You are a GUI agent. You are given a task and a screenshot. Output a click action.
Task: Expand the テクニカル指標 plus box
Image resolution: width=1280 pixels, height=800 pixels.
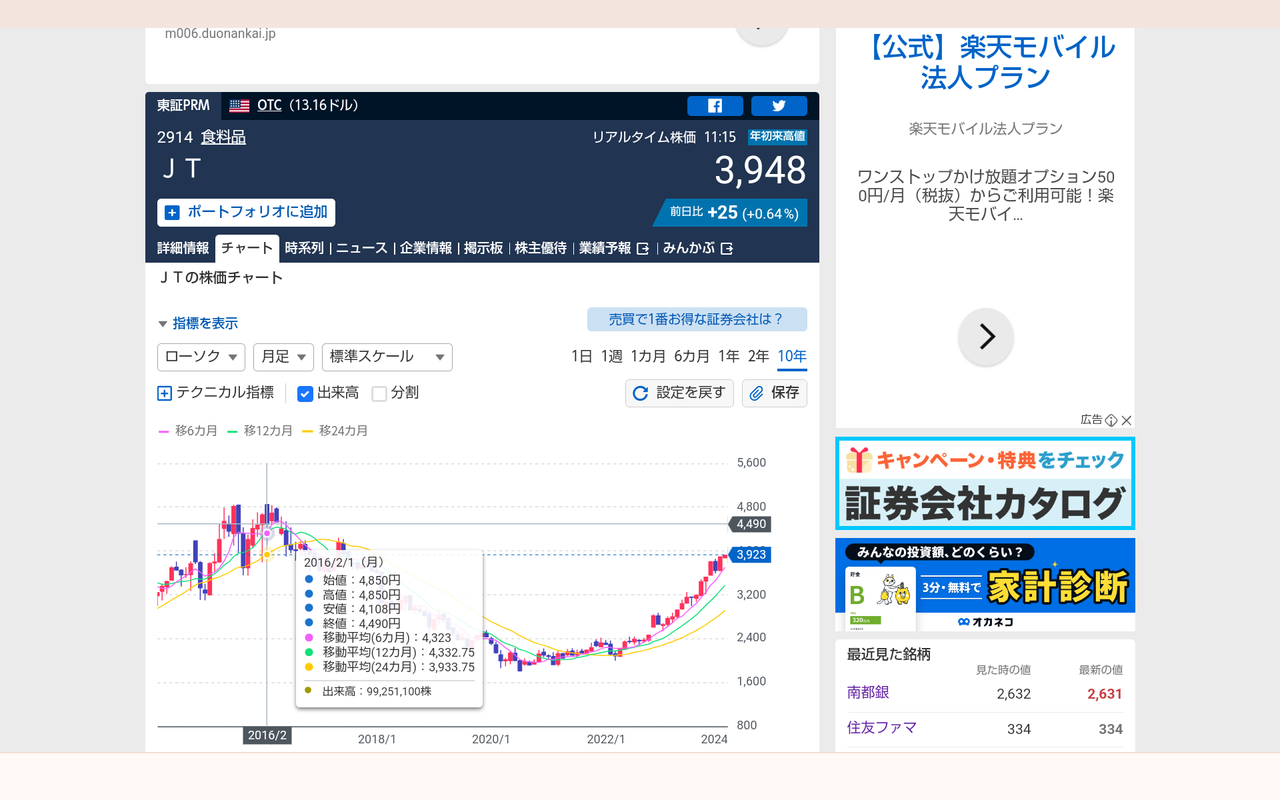(164, 393)
